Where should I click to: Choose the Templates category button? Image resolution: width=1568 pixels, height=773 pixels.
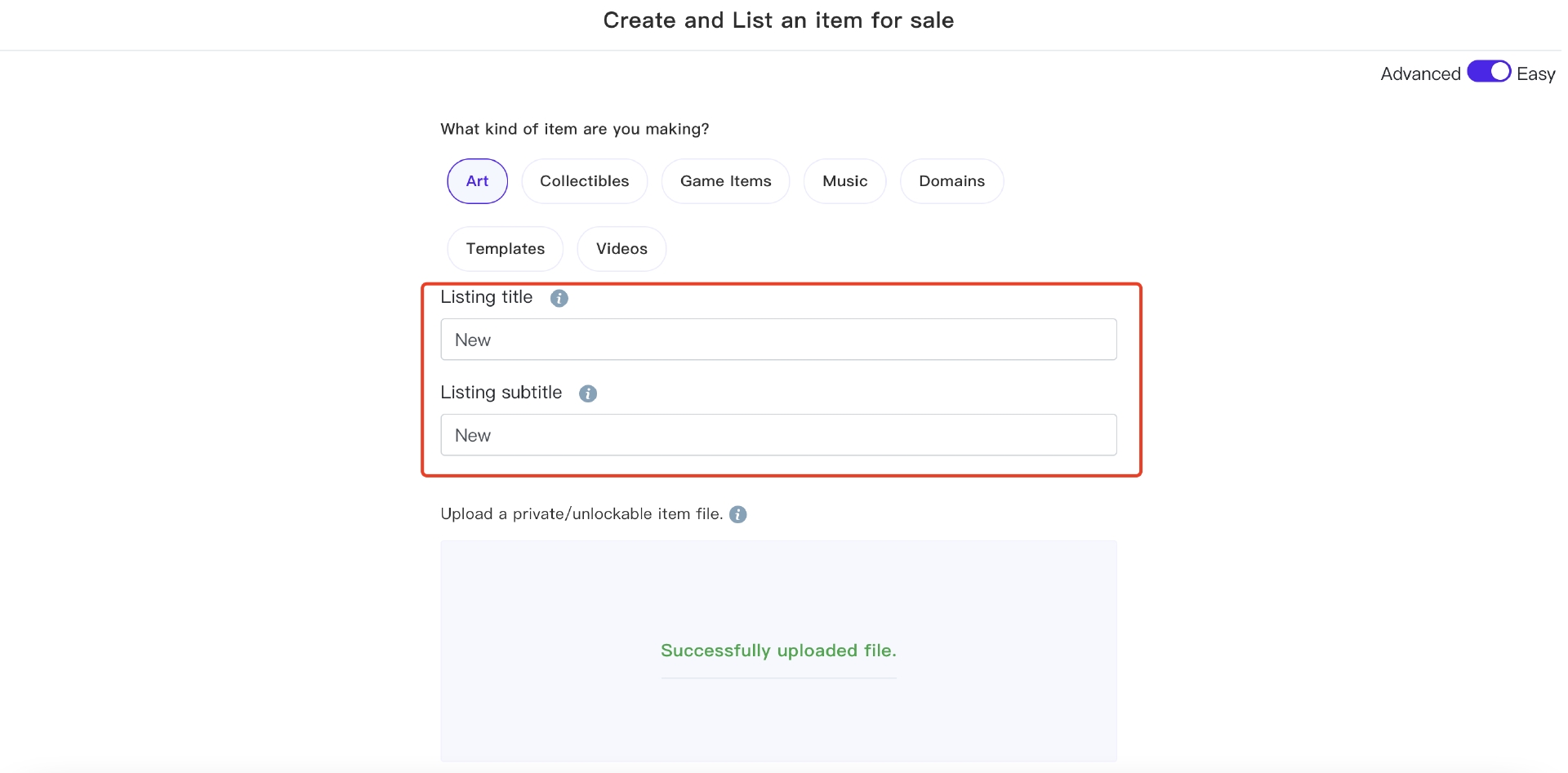click(506, 249)
